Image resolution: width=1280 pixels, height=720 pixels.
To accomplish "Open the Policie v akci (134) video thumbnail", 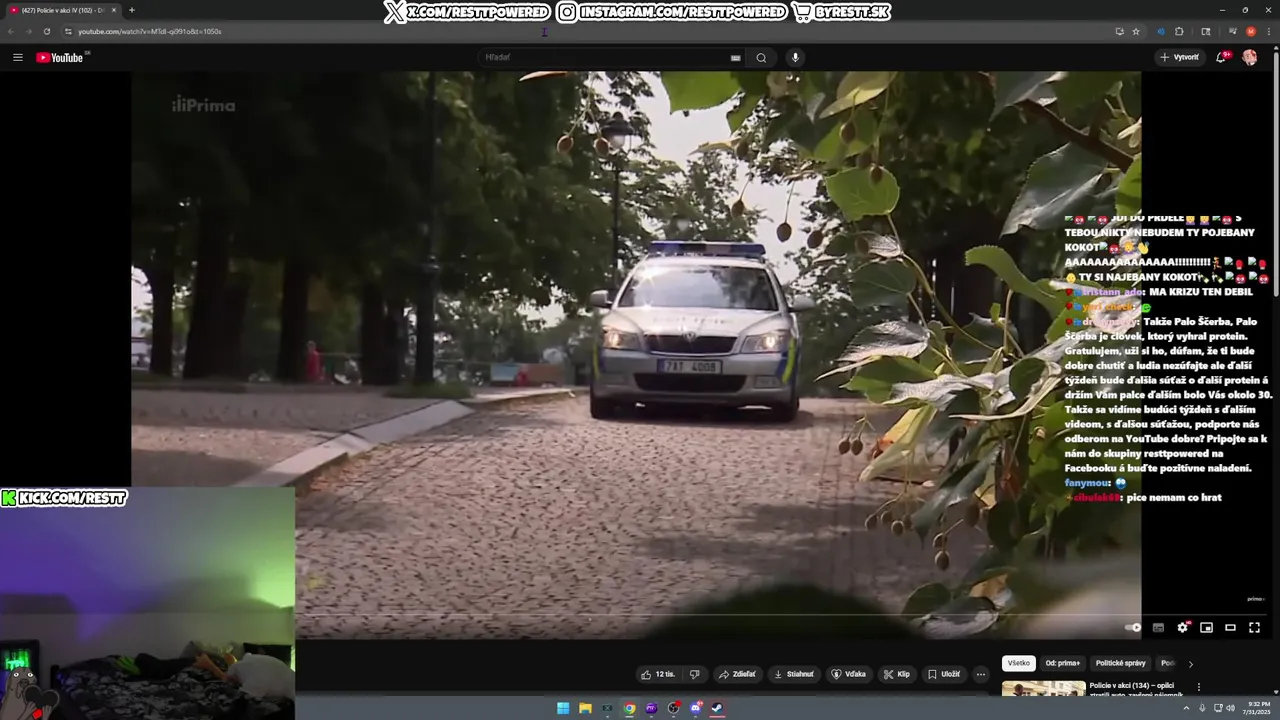I will pyautogui.click(x=1043, y=688).
